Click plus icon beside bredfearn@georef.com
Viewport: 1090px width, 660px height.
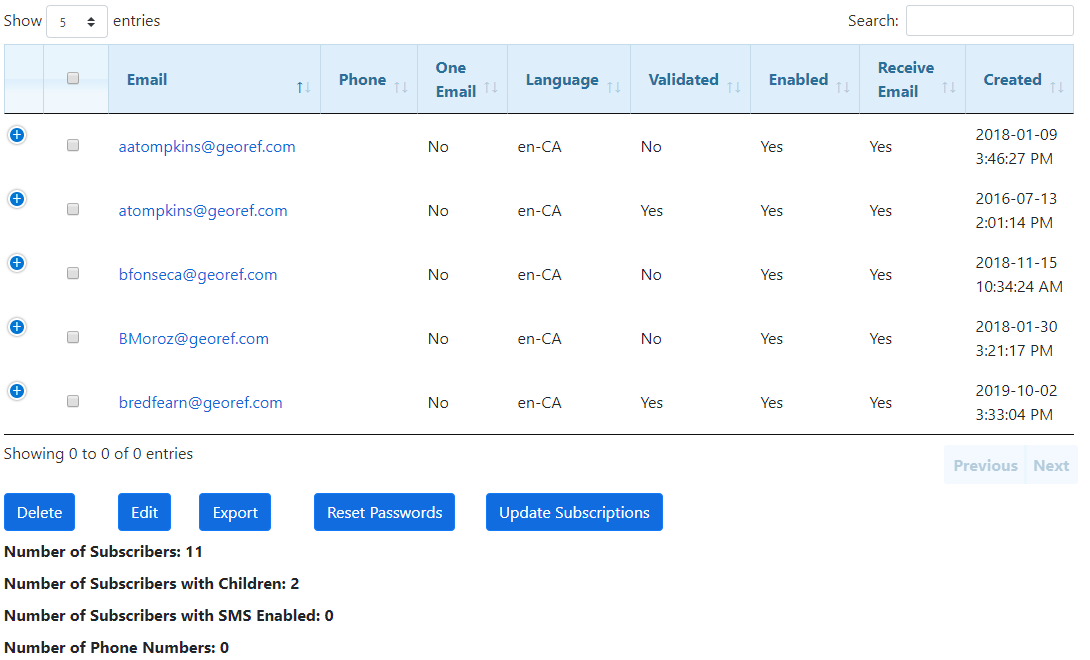pos(17,391)
